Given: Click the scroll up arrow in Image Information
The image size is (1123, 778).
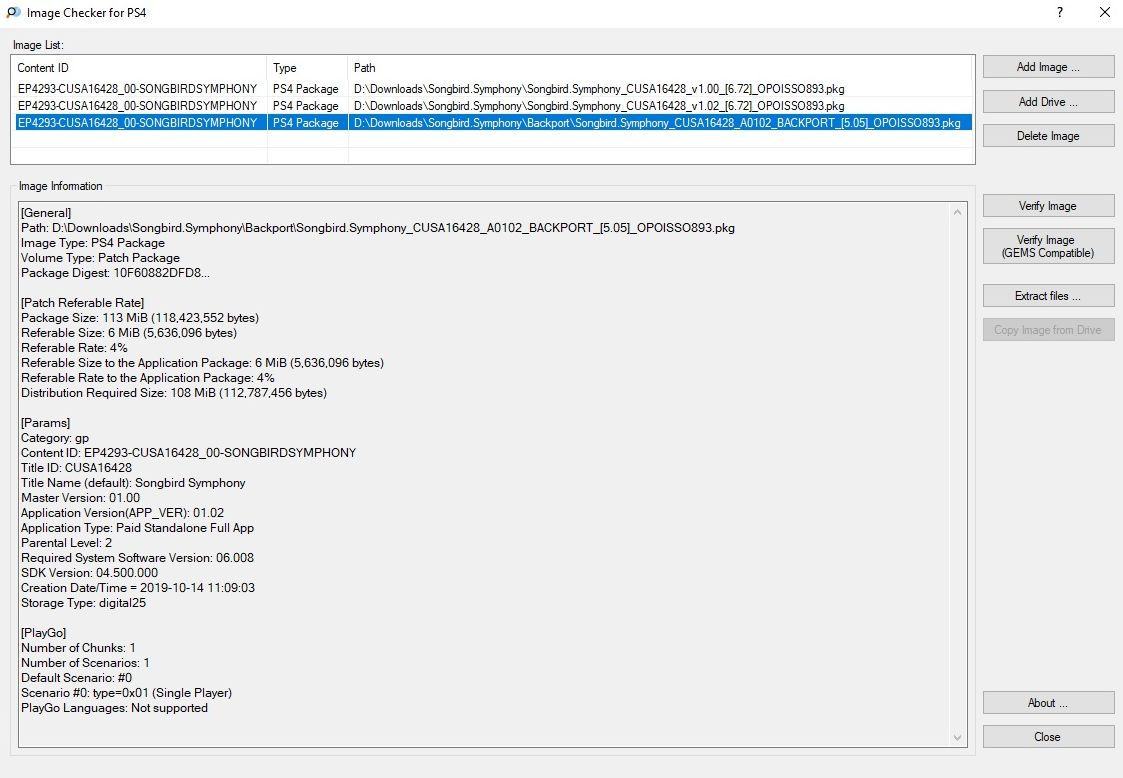Looking at the screenshot, I should (x=958, y=212).
